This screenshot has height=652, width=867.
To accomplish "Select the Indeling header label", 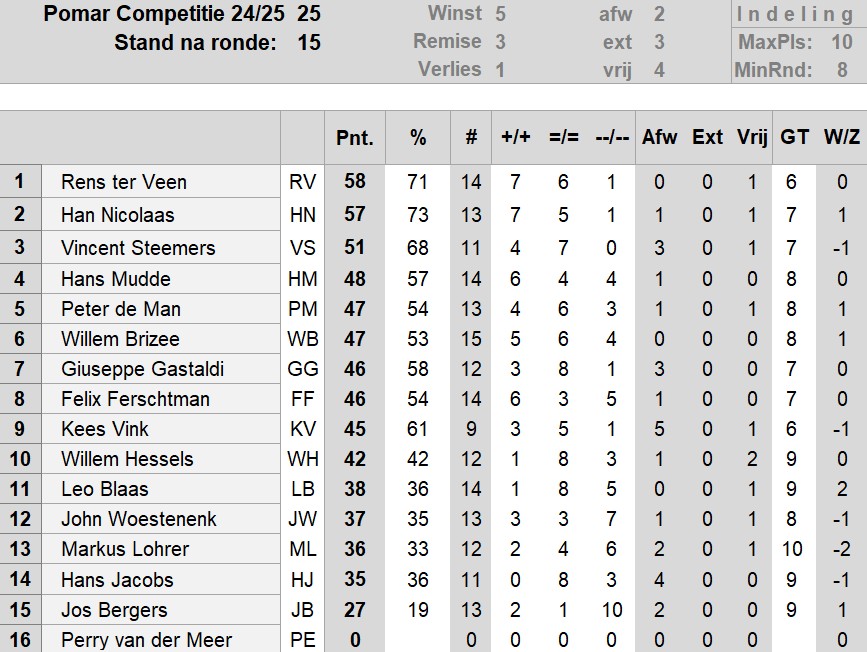I will (x=795, y=15).
